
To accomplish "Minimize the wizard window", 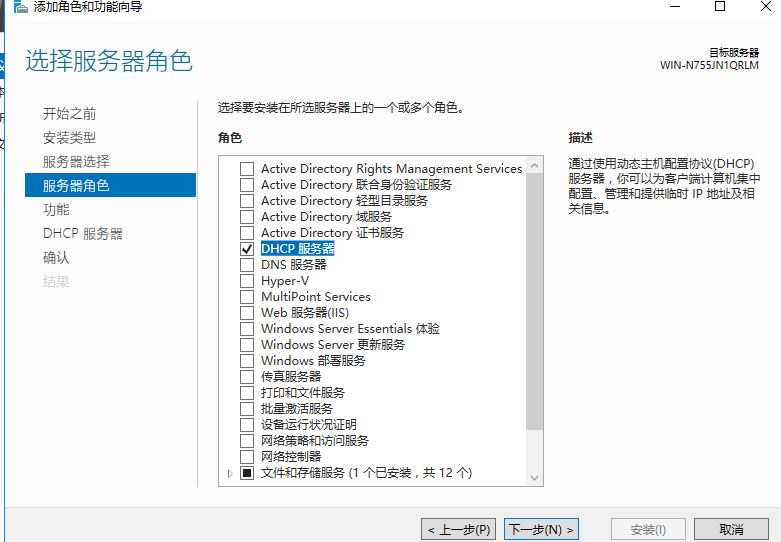I will pos(675,6).
